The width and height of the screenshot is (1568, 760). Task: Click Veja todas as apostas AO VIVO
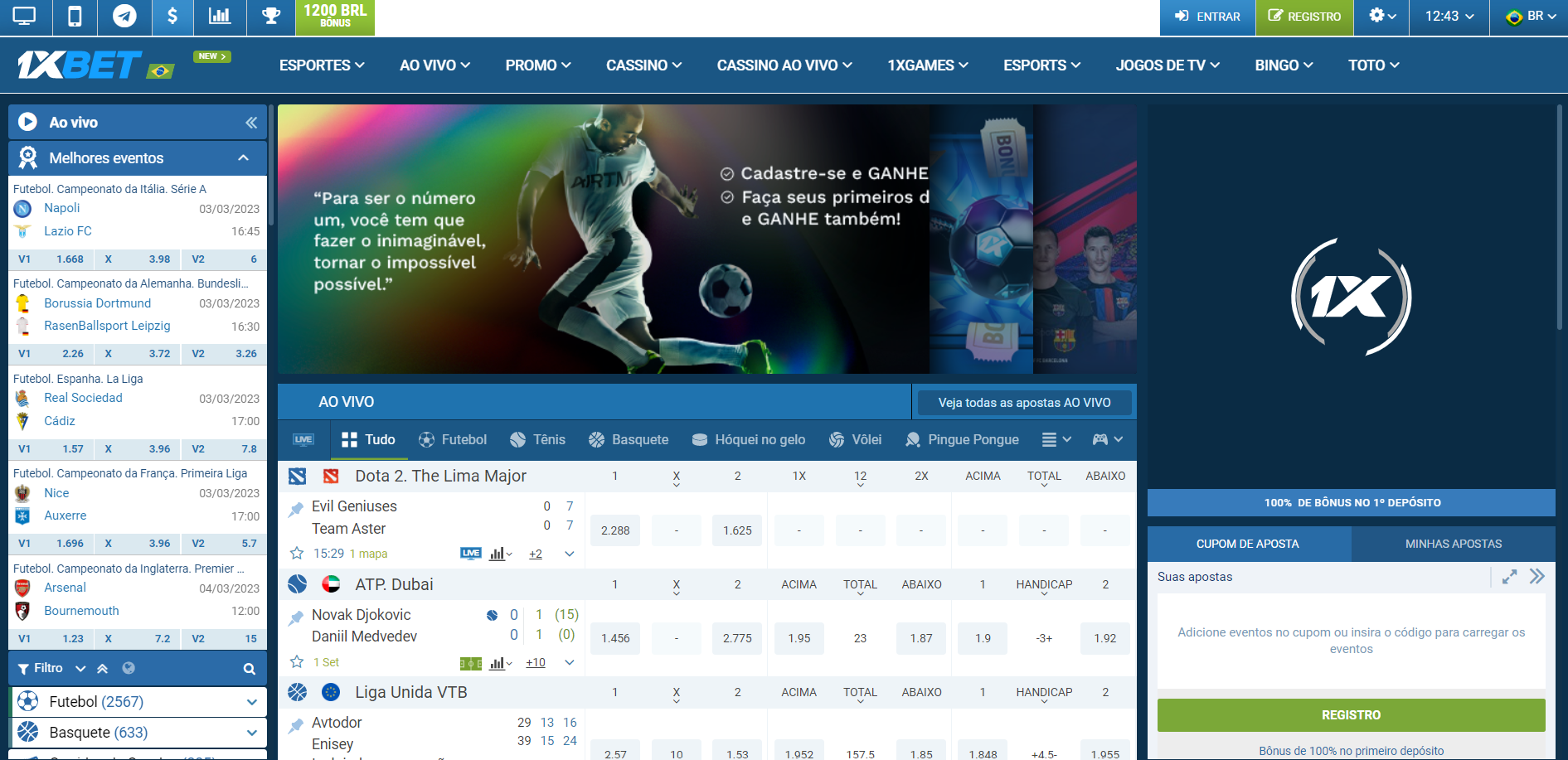1024,403
